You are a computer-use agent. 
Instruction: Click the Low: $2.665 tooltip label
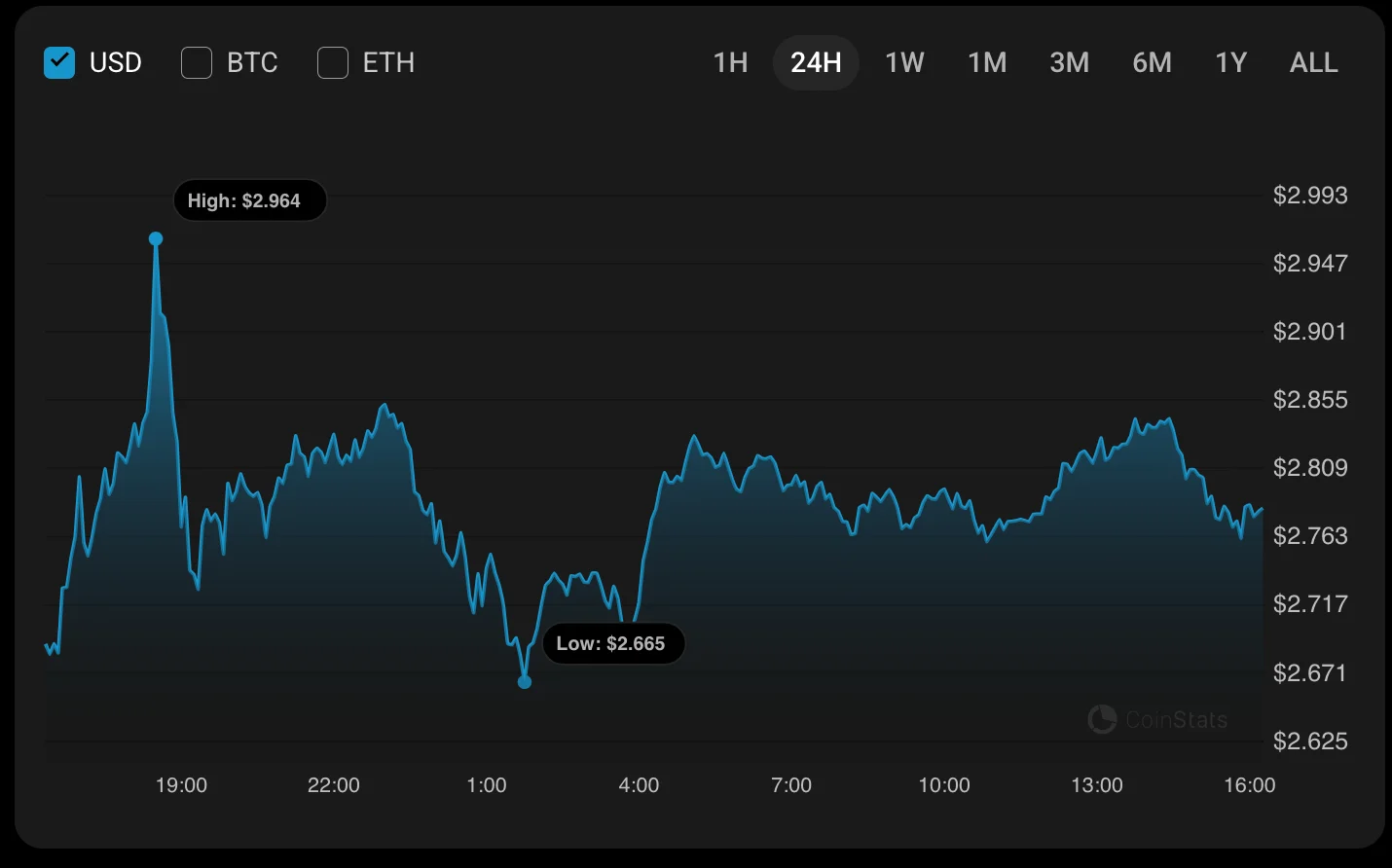pos(613,643)
